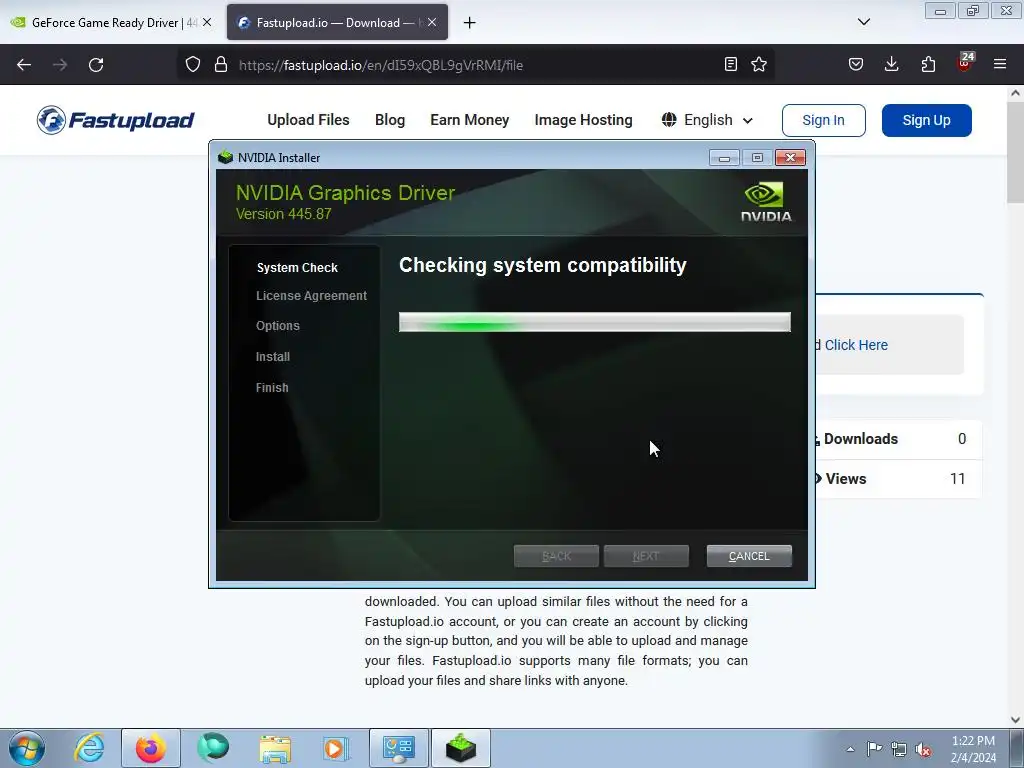
Task: Open the media player taskbar icon
Action: click(336, 748)
